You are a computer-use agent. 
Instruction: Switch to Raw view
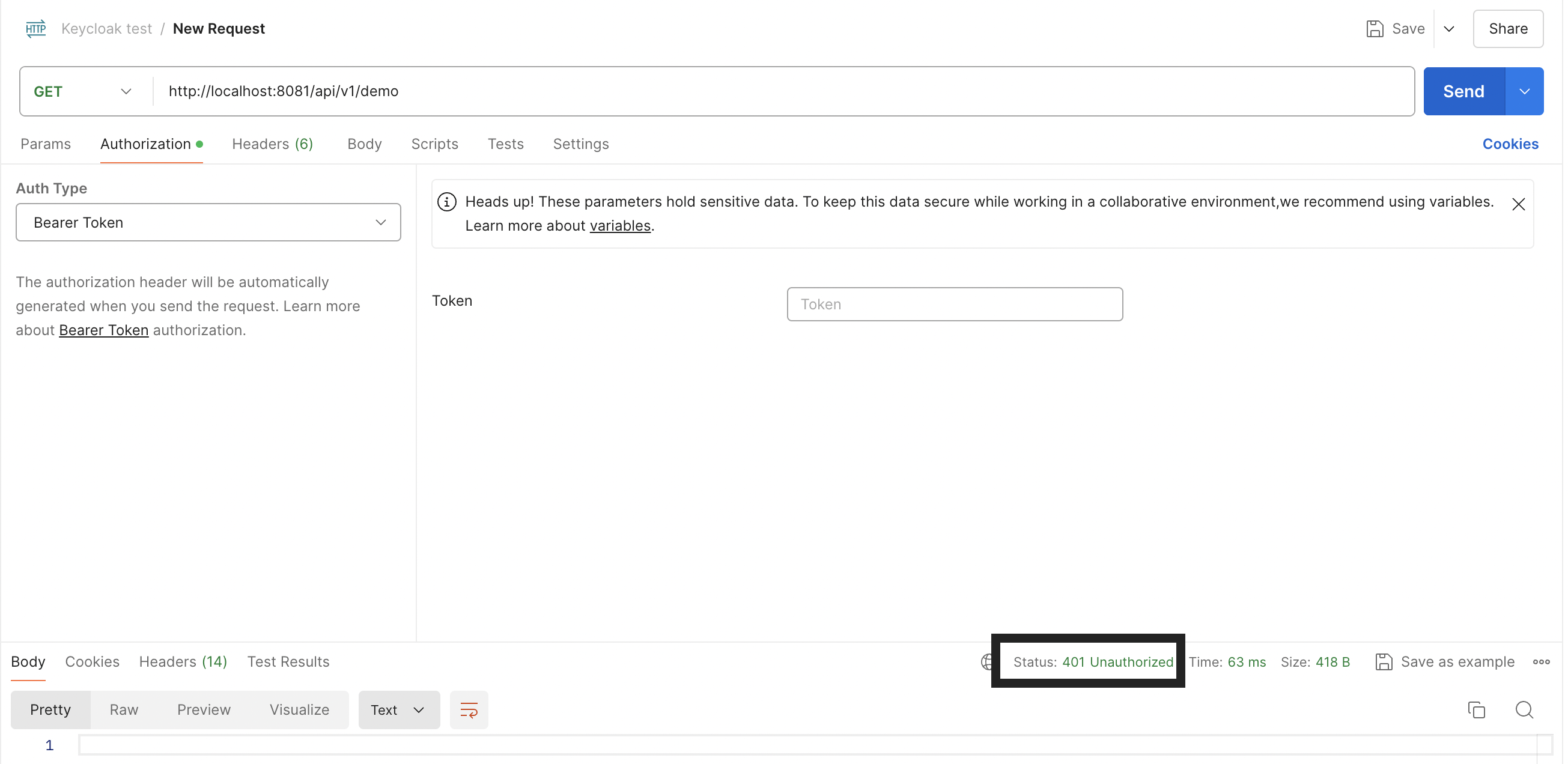tap(124, 710)
